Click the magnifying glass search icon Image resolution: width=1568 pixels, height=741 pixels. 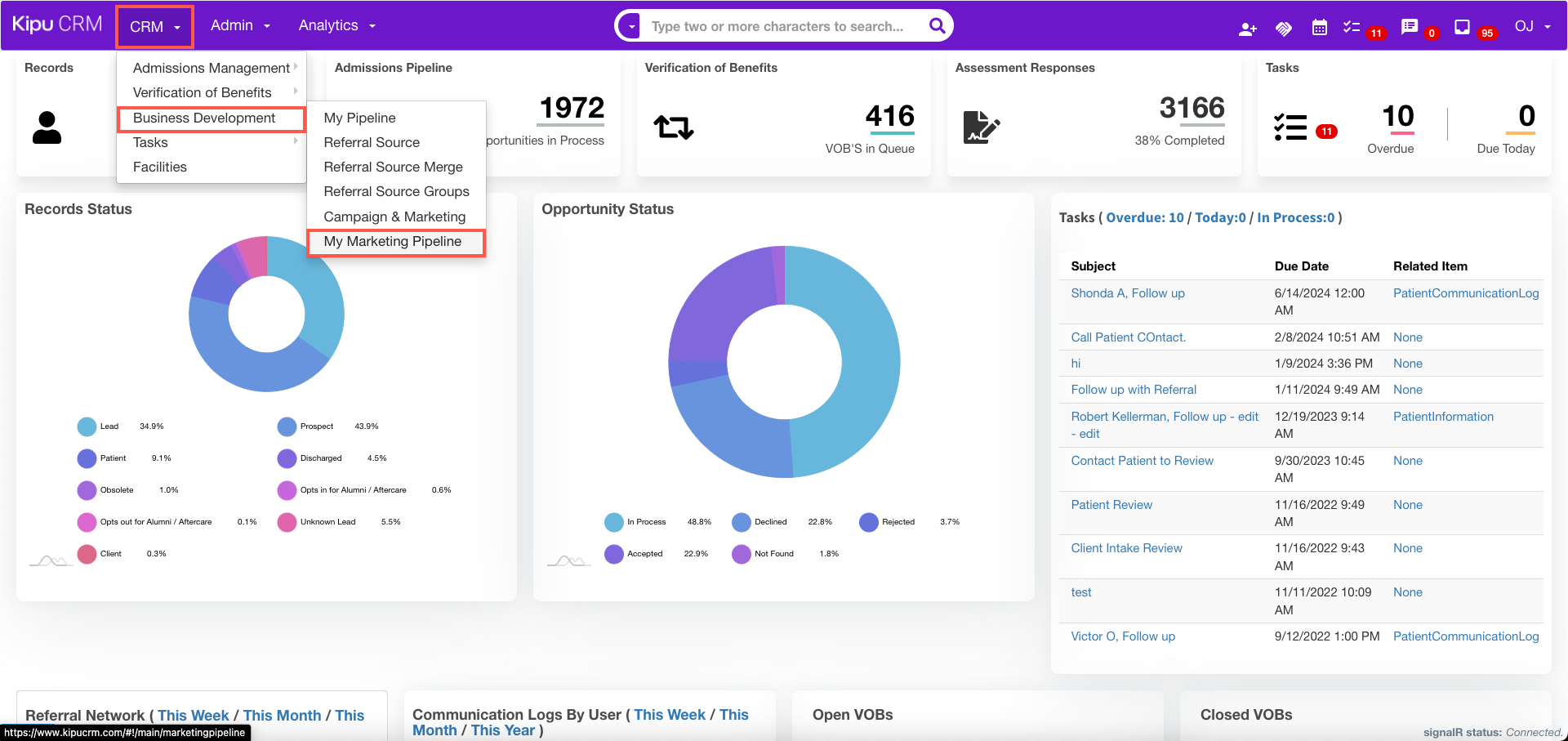click(937, 26)
